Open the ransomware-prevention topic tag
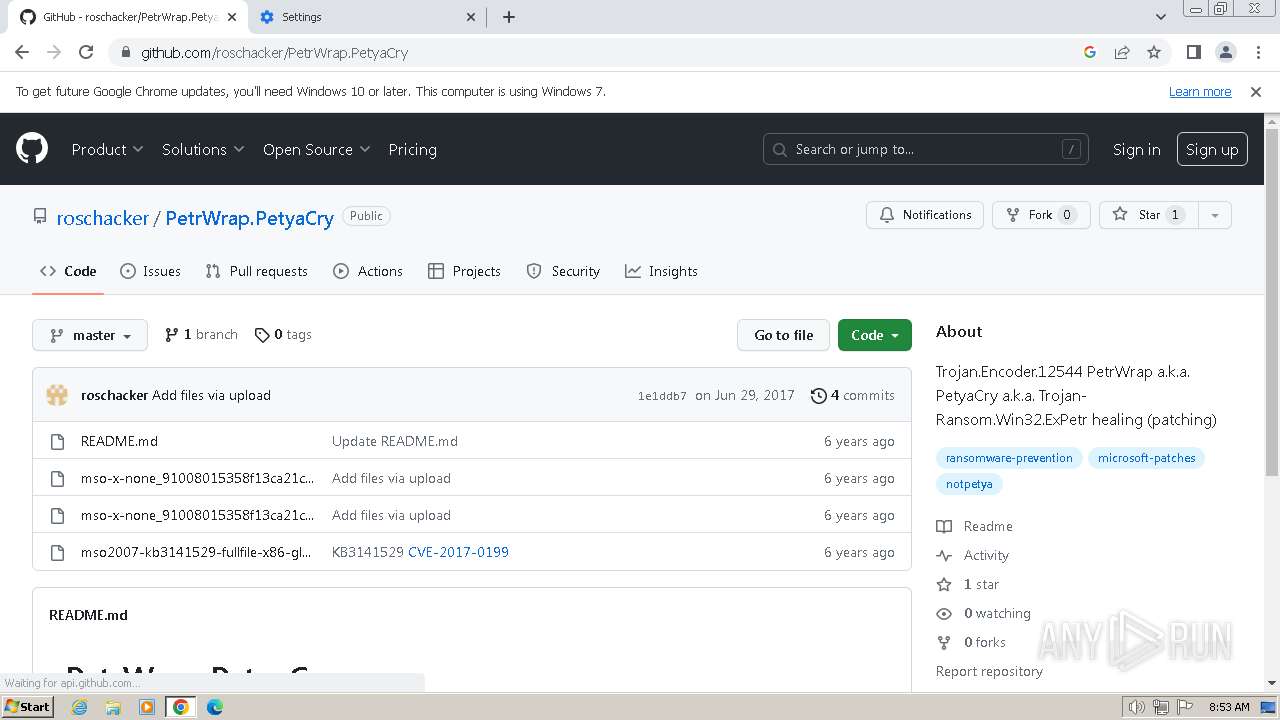This screenshot has width=1280, height=720. 1009,458
